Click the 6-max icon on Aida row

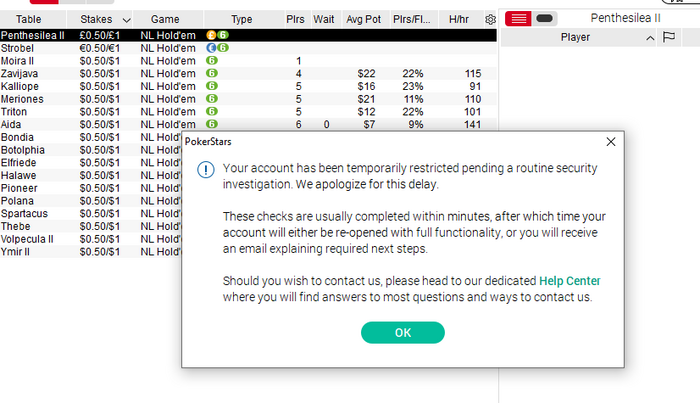pos(212,124)
